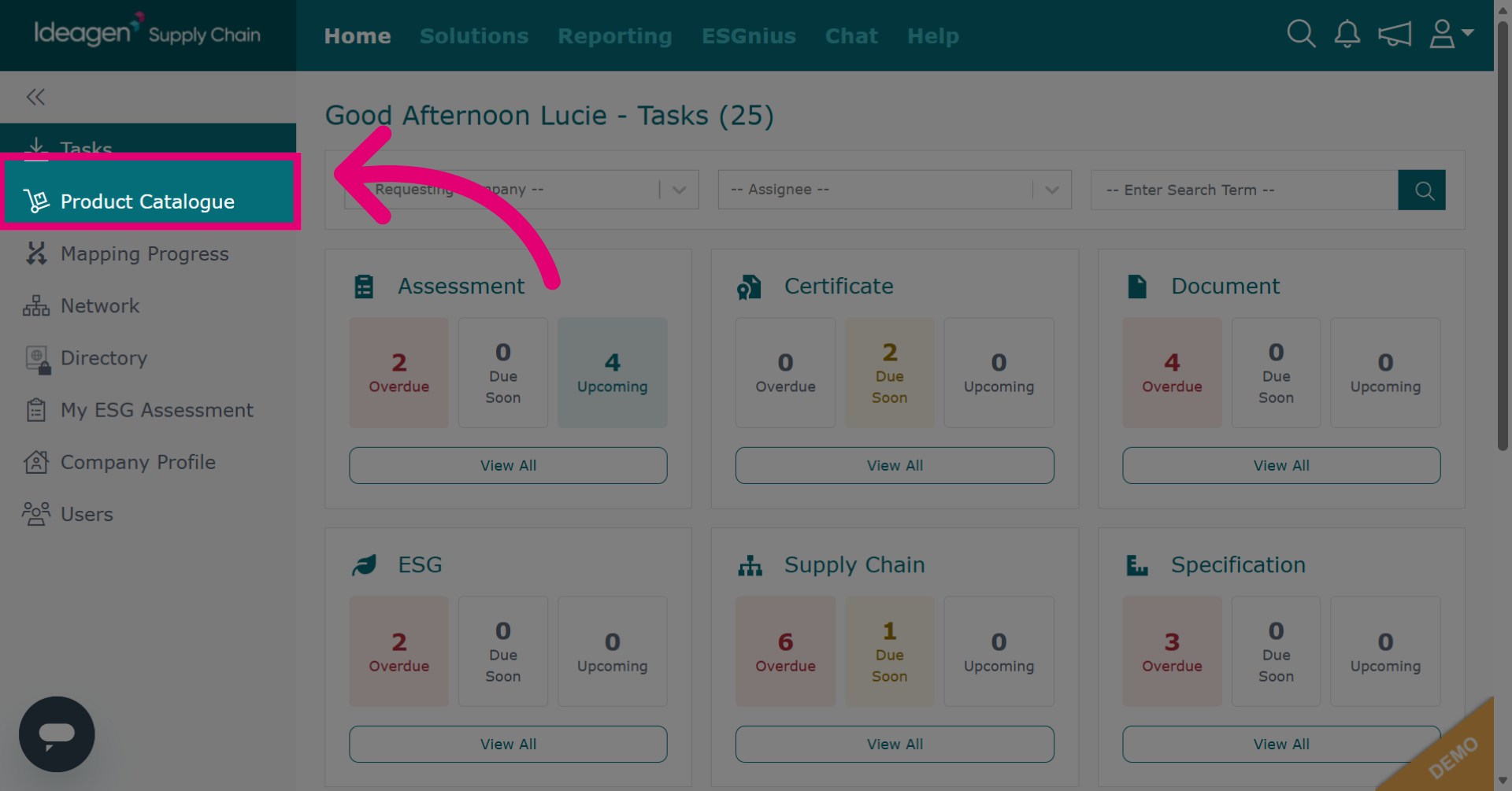
Task: Expand the Requesting Company dropdown arrow
Action: point(680,190)
